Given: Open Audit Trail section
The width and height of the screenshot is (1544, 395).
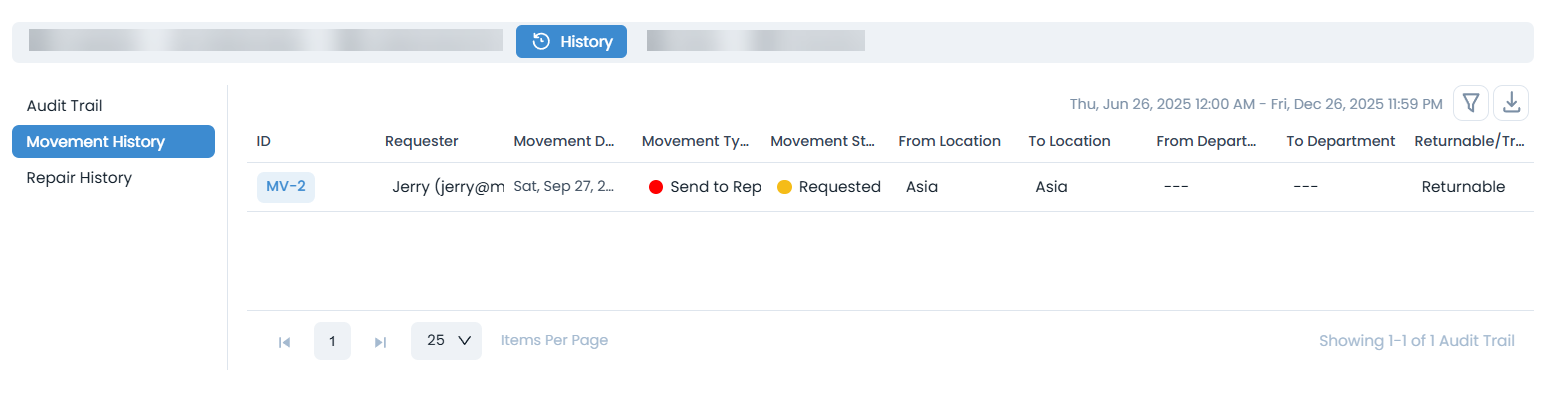Looking at the screenshot, I should [64, 105].
